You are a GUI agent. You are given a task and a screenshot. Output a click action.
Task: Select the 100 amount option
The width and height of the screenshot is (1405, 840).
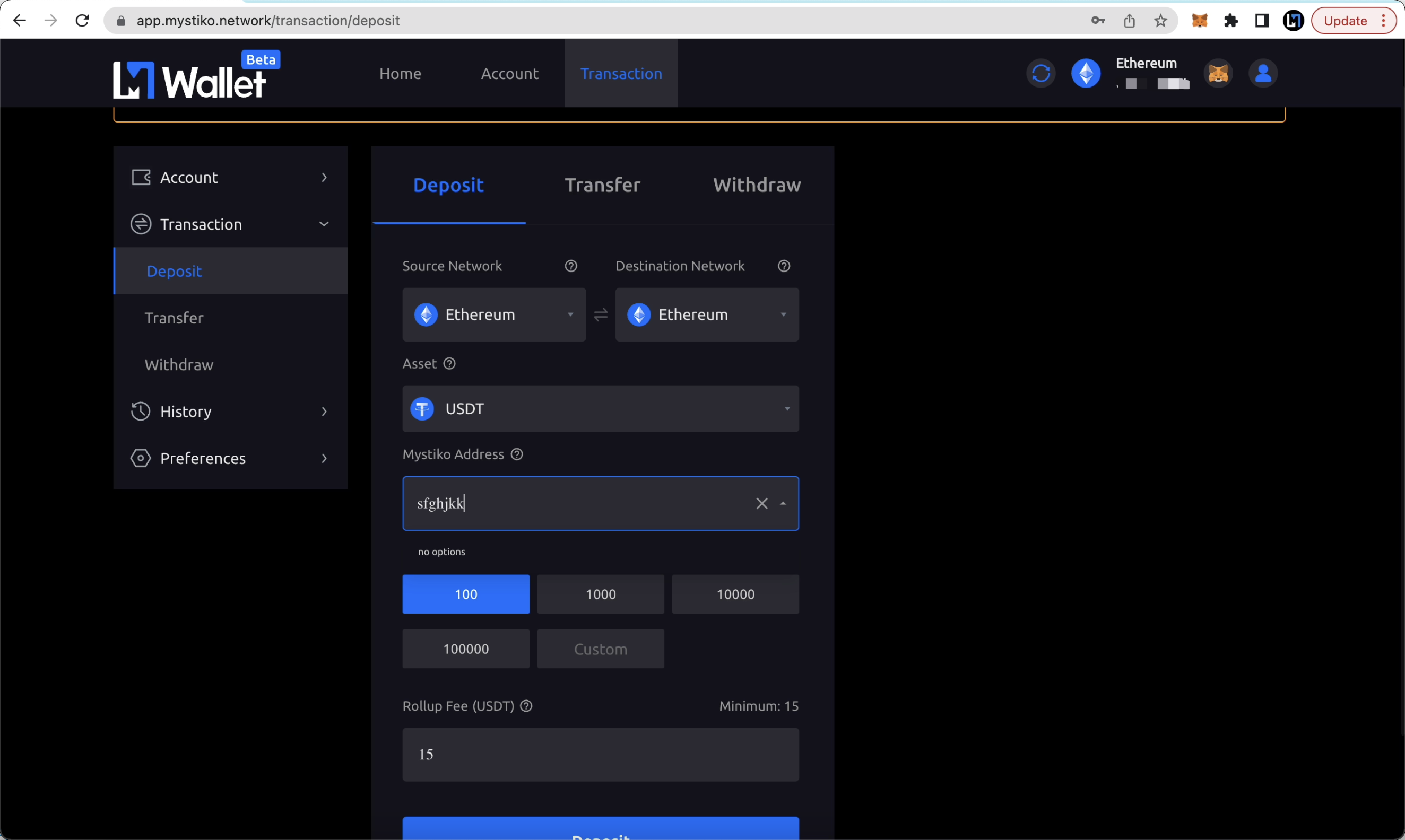pos(465,594)
